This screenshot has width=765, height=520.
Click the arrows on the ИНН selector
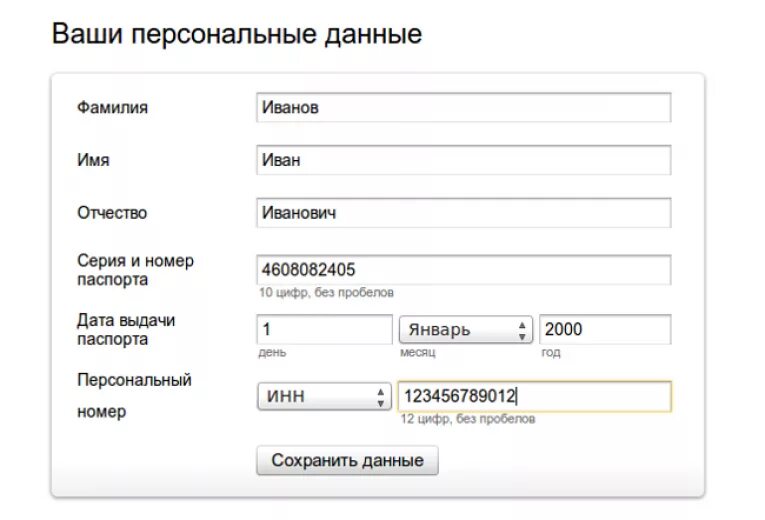coord(381,397)
